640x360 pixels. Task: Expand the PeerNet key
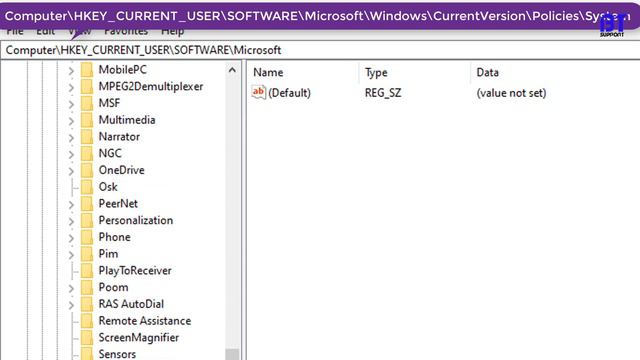(71, 204)
